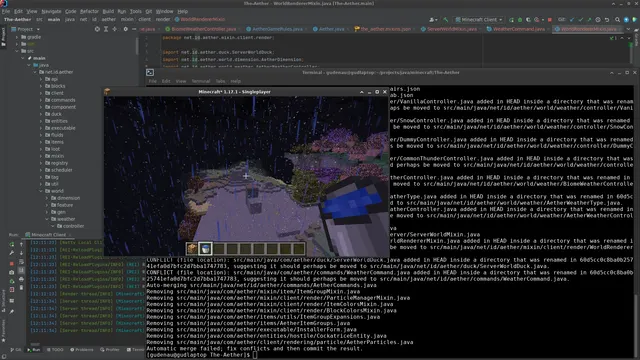This screenshot has height=360, width=640.
Task: Show hidden editor tabs chevron
Action: (x=628, y=29)
